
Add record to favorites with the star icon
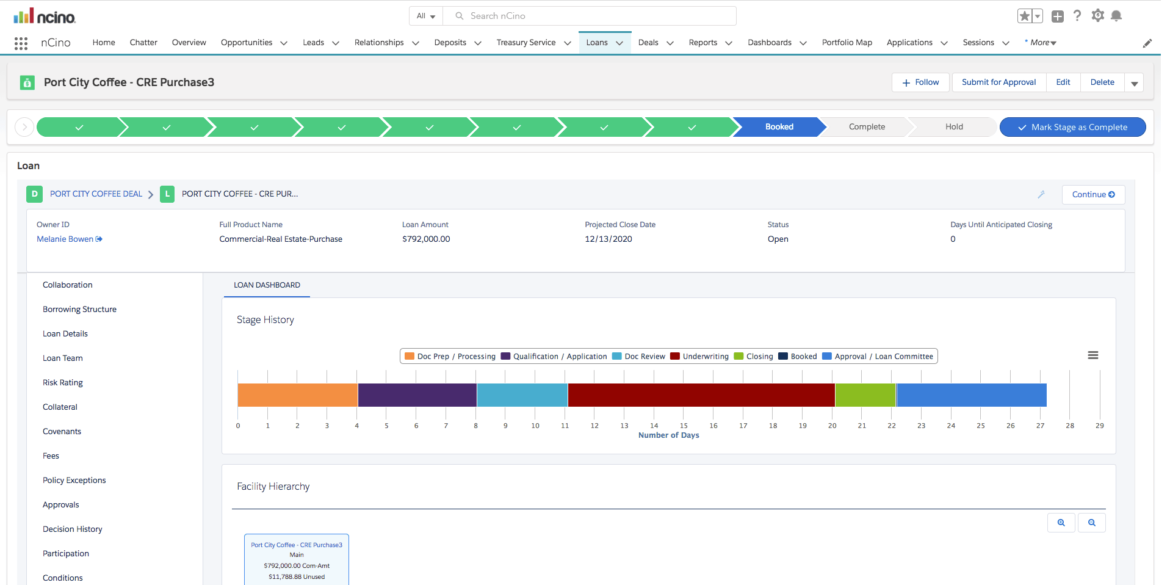1027,16
